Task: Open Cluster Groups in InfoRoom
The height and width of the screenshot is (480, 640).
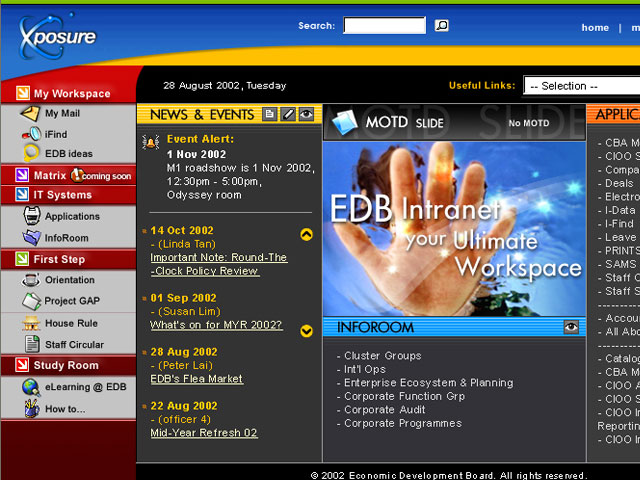Action: [383, 356]
